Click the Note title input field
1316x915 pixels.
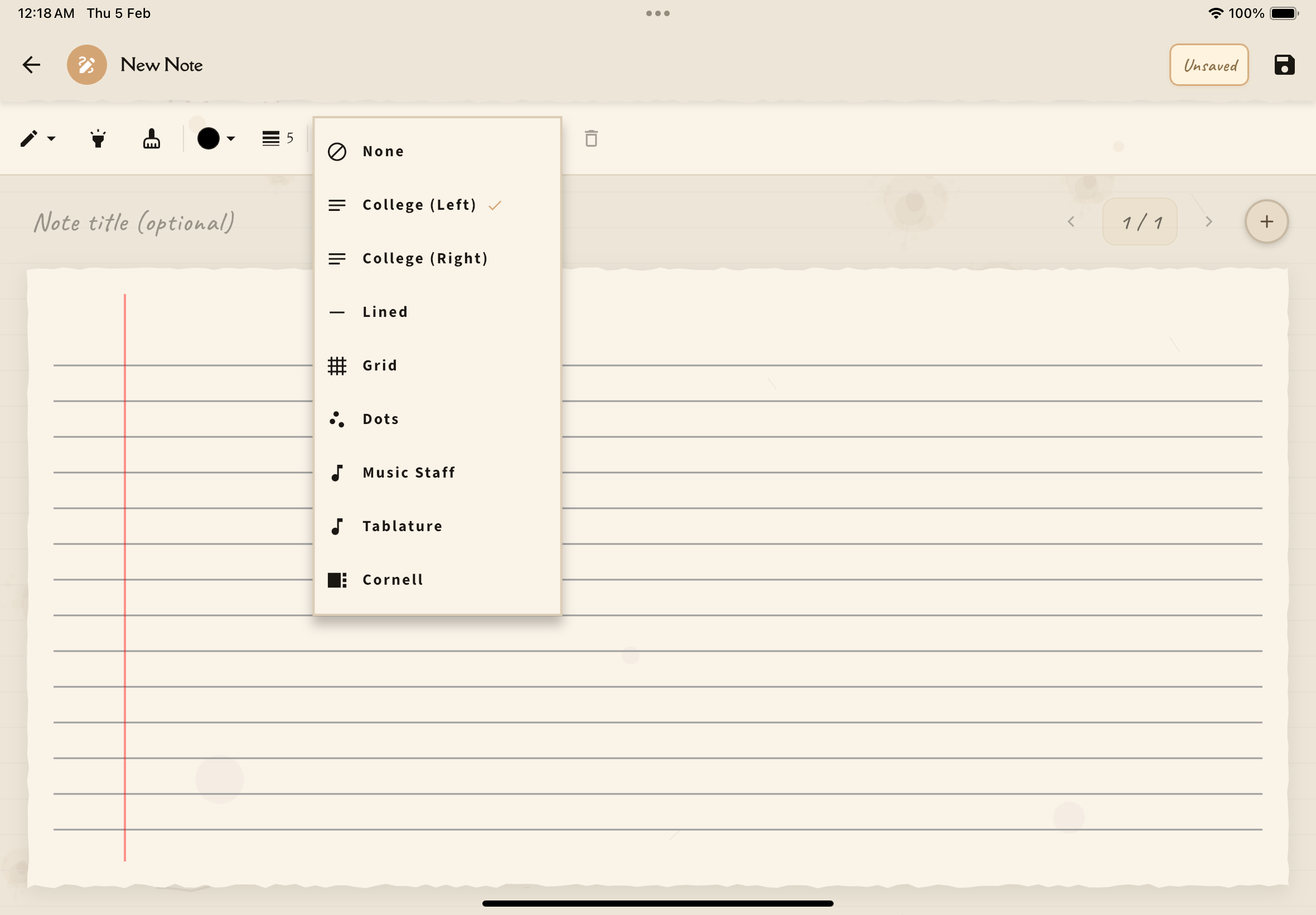134,223
